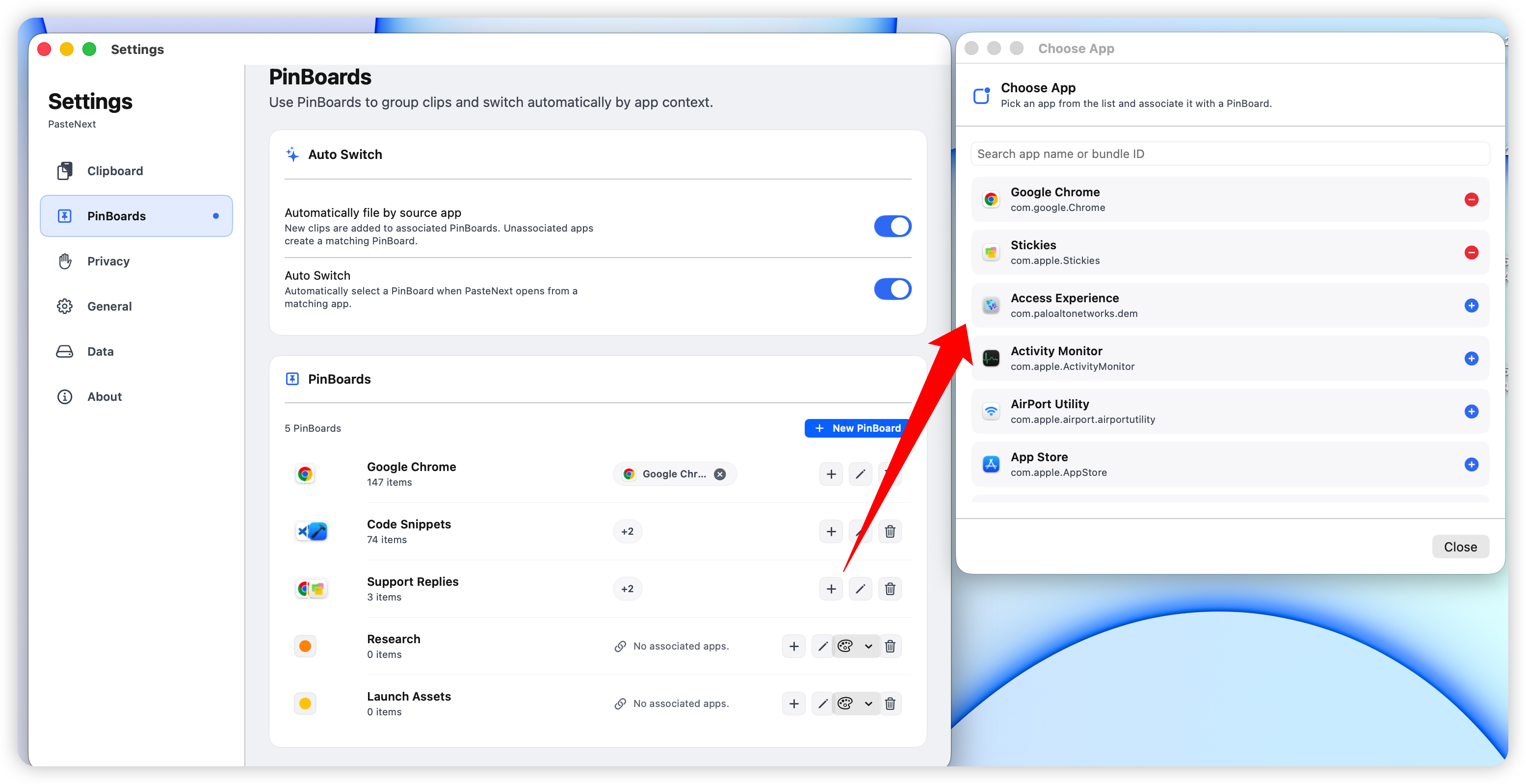1526x784 pixels.
Task: Open the Data settings section
Action: tap(136, 352)
